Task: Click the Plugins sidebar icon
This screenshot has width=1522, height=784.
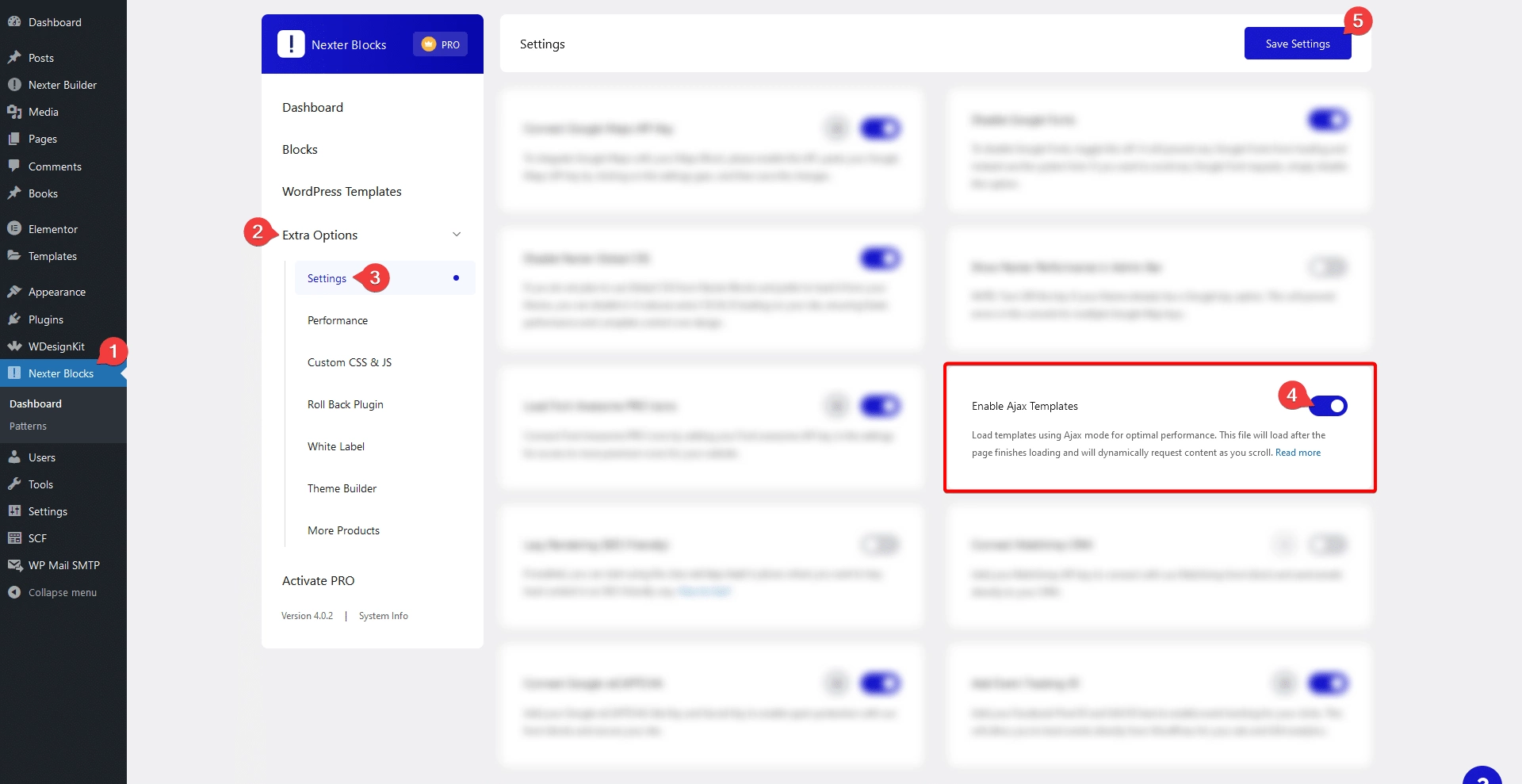Action: [x=14, y=319]
